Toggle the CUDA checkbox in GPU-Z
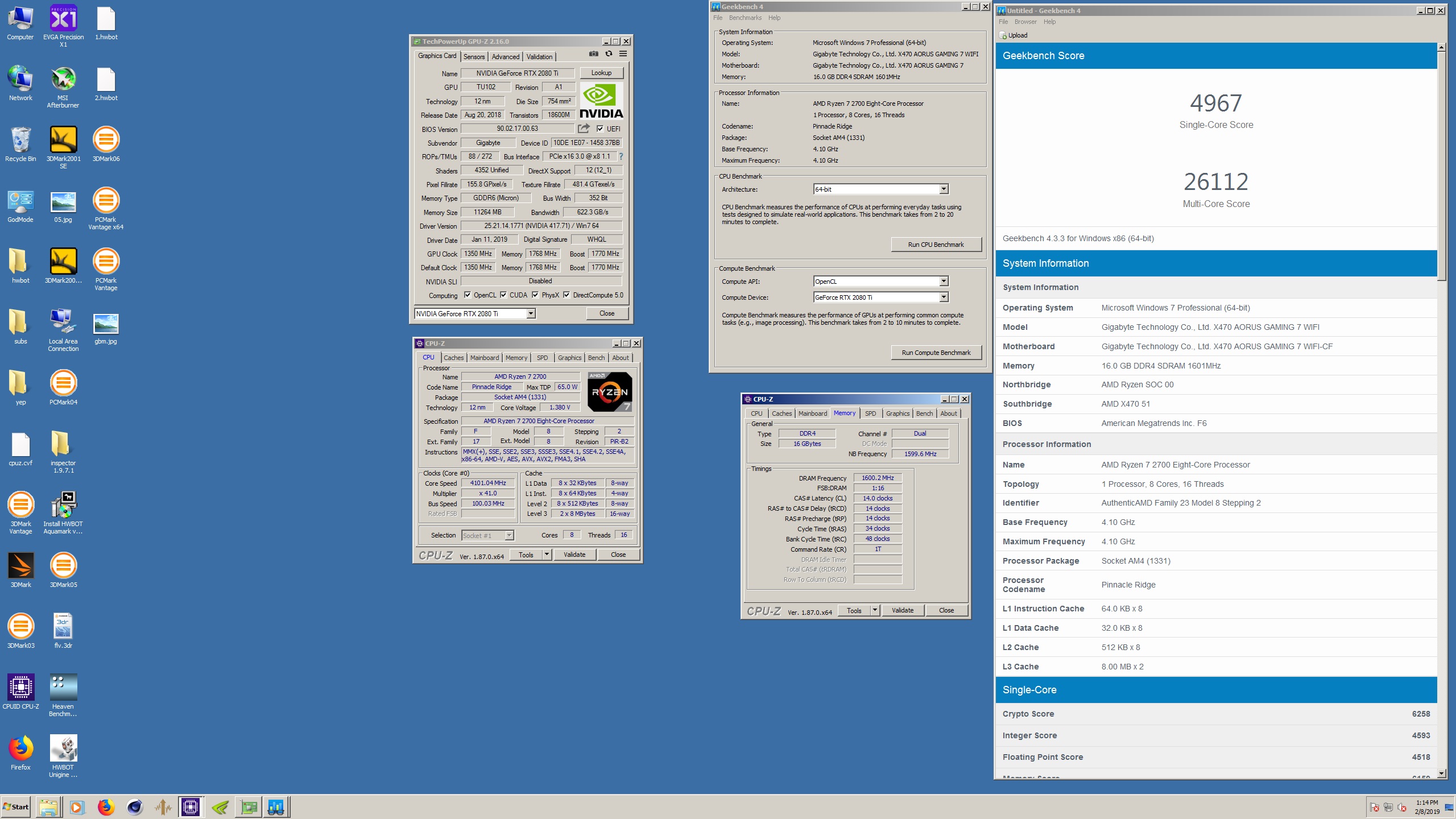This screenshot has height=819, width=1456. click(503, 295)
